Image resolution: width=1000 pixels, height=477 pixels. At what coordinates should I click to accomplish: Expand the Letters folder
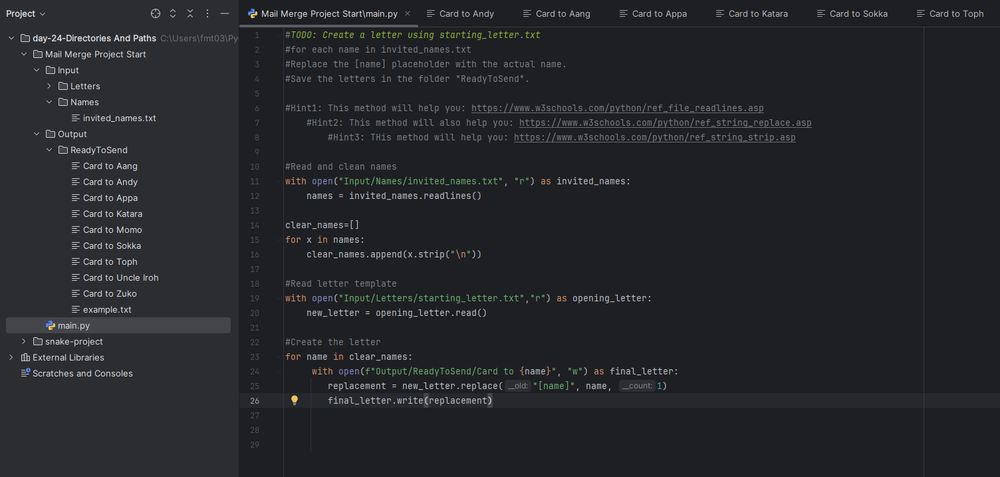pyautogui.click(x=49, y=86)
